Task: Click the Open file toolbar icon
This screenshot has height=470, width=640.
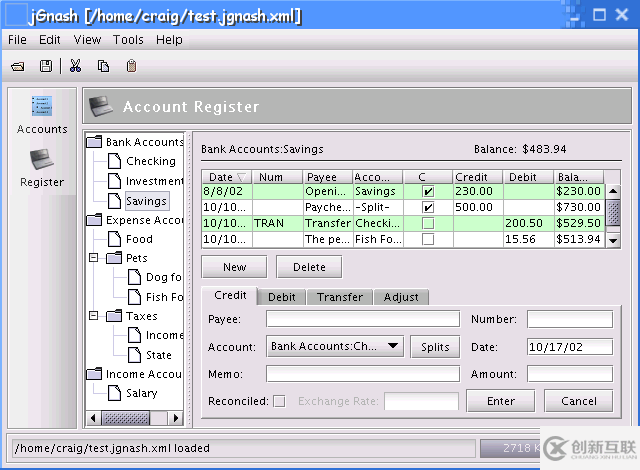Action: (17, 66)
